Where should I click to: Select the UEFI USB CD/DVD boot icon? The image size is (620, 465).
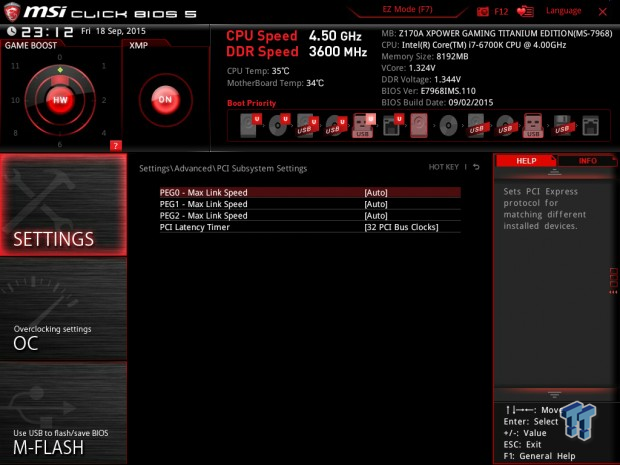[336, 125]
